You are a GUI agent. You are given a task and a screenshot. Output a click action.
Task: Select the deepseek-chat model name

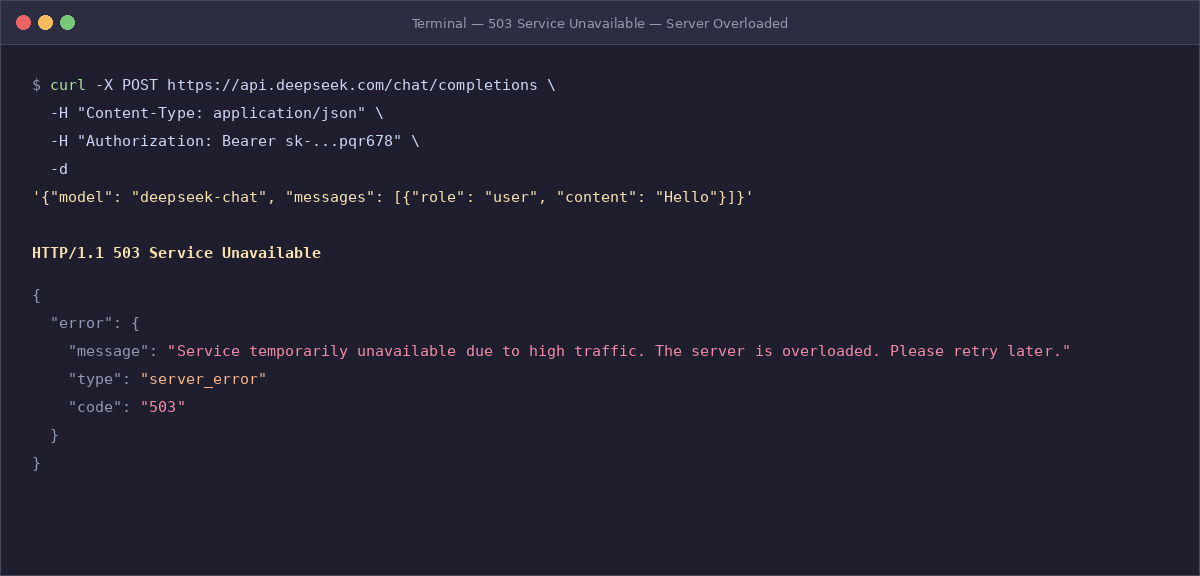point(200,196)
